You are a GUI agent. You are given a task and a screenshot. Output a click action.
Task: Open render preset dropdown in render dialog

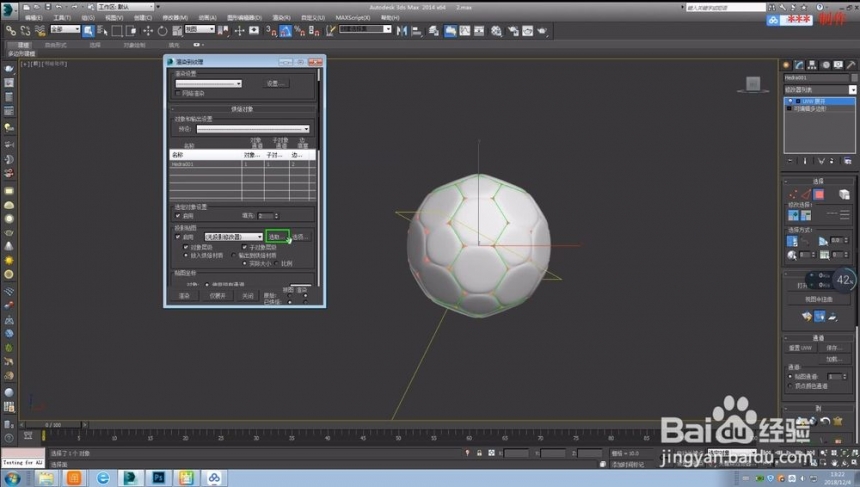tap(208, 84)
